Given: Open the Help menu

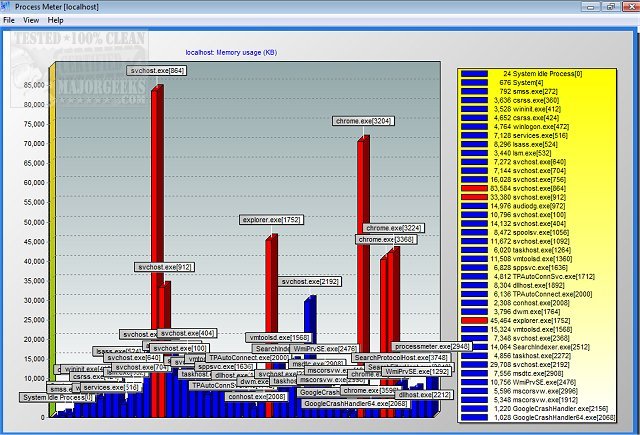Looking at the screenshot, I should point(55,20).
